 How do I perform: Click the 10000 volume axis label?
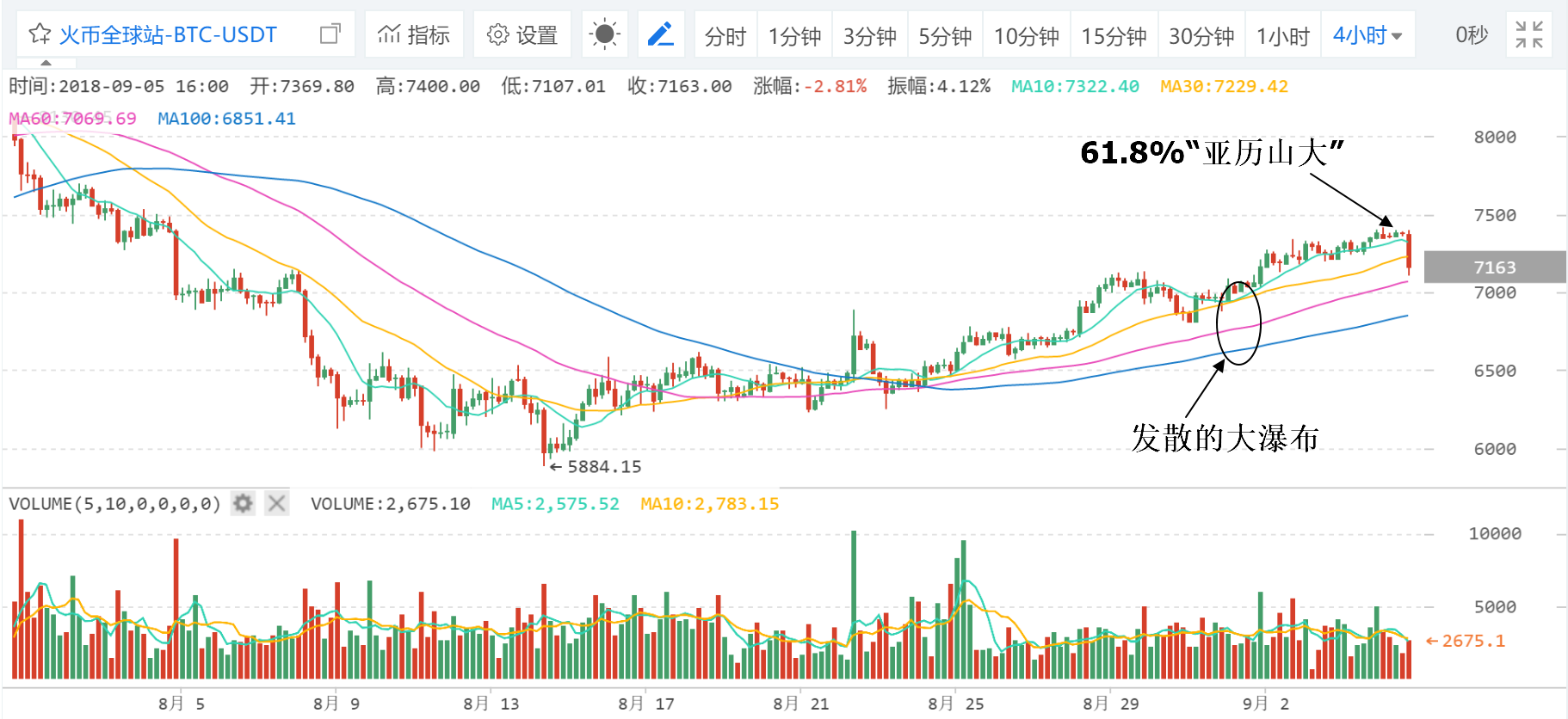(x=1495, y=534)
